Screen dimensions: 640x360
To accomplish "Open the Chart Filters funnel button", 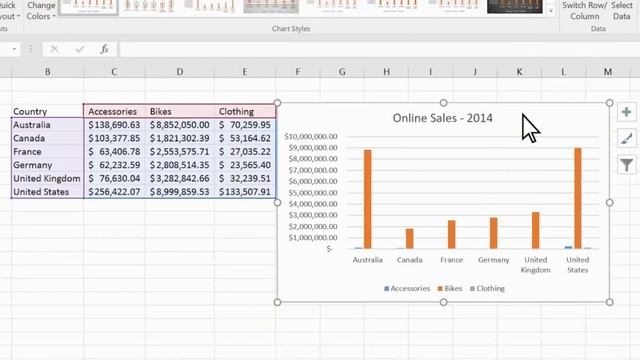I will [627, 165].
